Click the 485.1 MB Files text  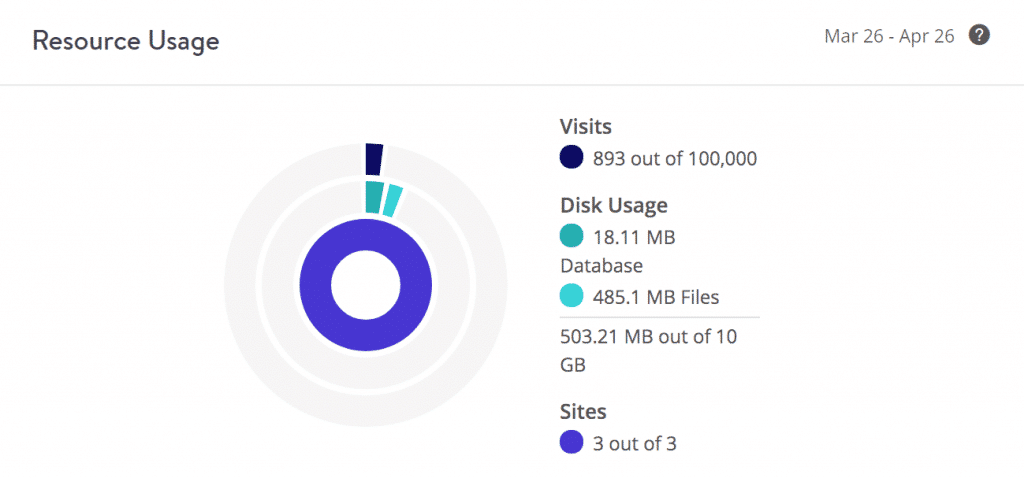tap(655, 296)
